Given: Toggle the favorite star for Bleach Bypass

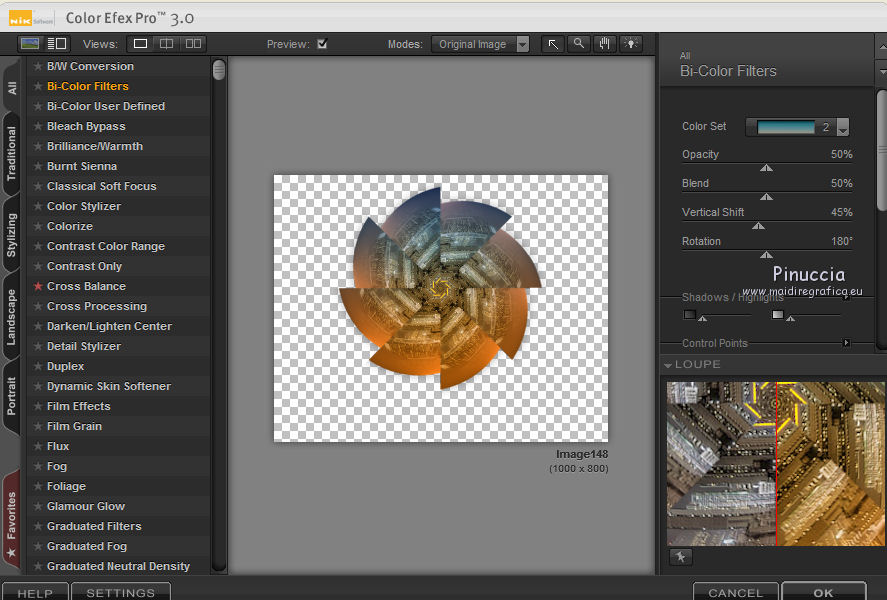Looking at the screenshot, I should (x=38, y=126).
